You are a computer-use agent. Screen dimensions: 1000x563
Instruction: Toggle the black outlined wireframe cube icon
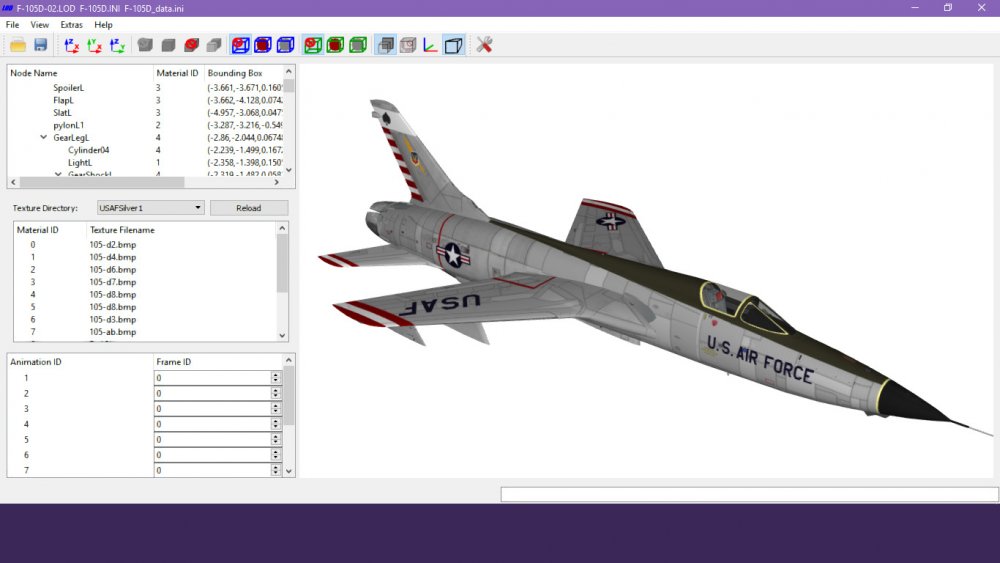coord(453,45)
